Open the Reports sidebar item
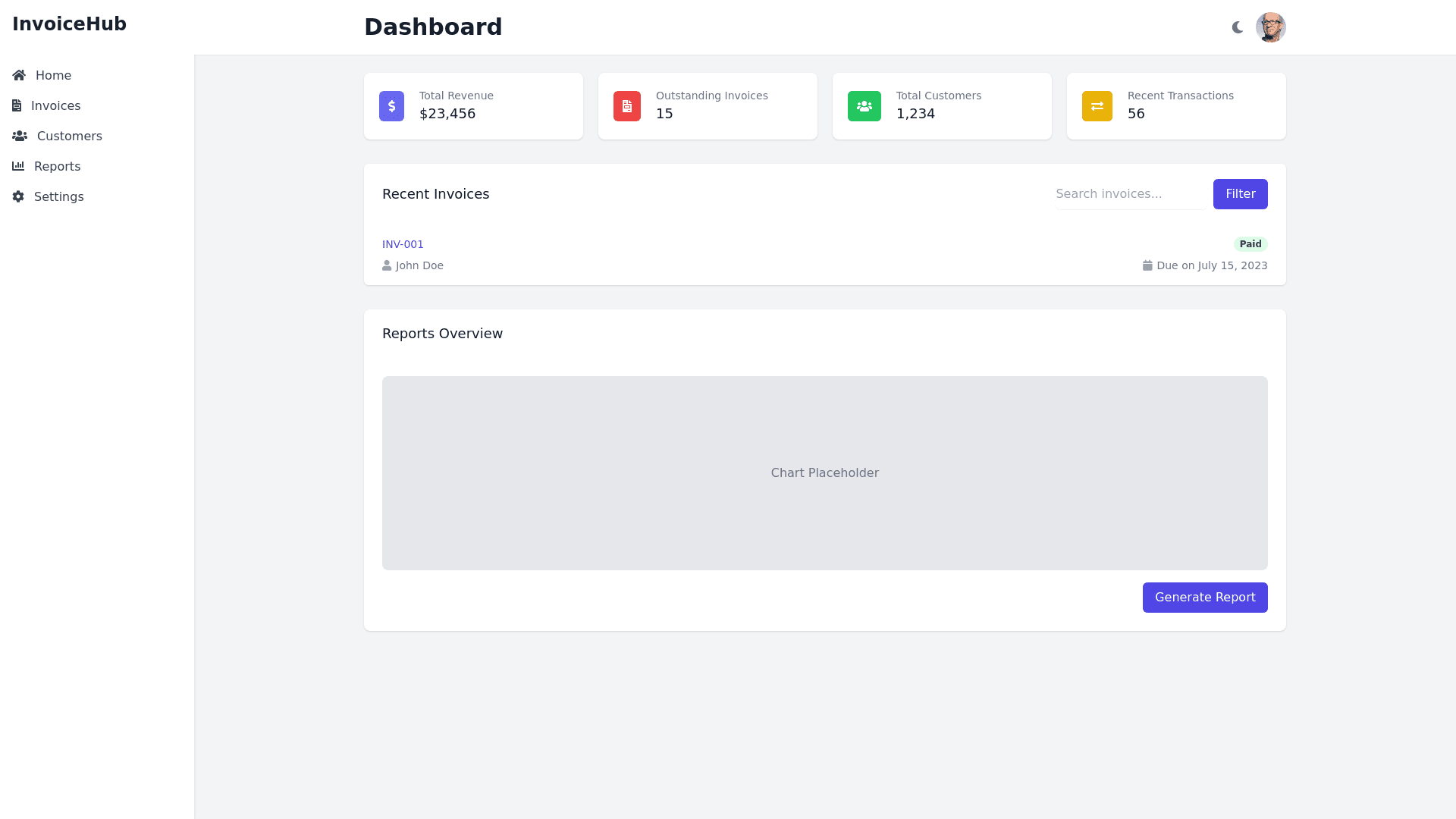1456x819 pixels. 57,166
